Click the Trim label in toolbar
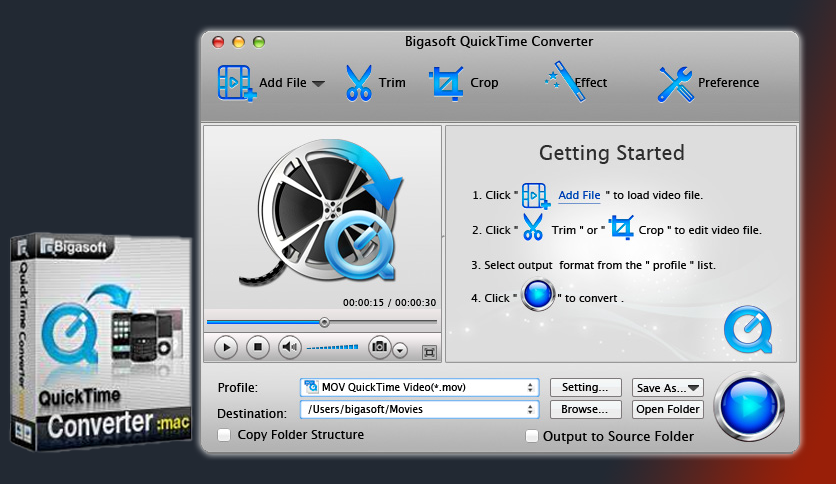This screenshot has height=484, width=836. point(392,83)
